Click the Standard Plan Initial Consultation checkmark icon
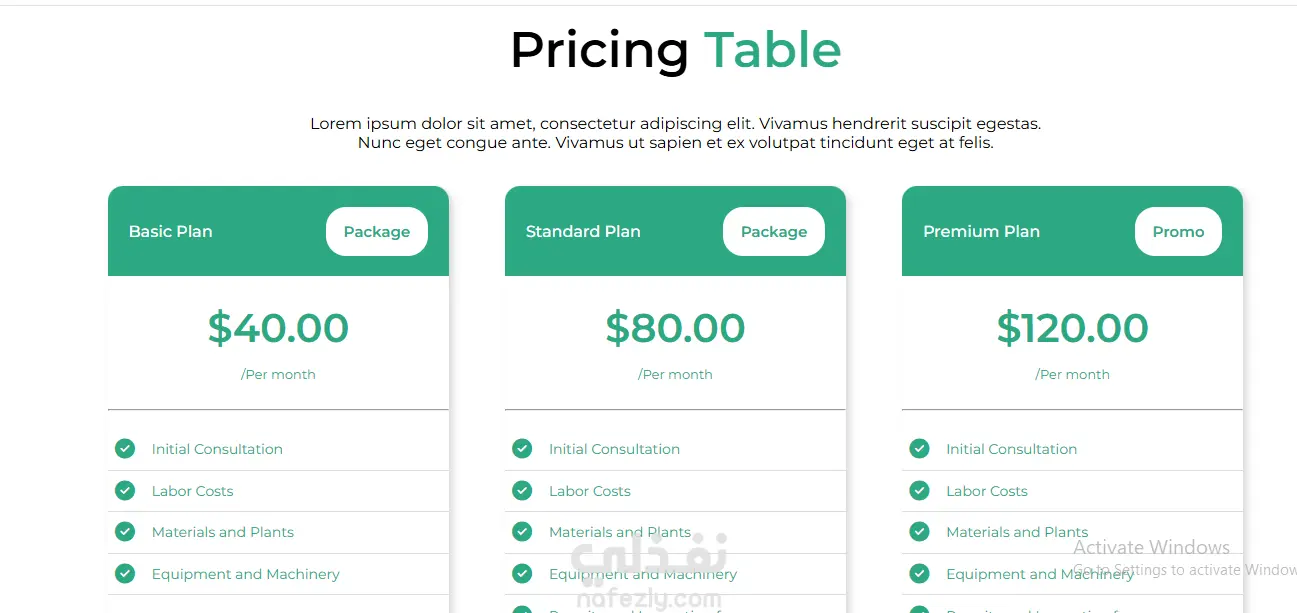The image size is (1297, 613). click(522, 449)
